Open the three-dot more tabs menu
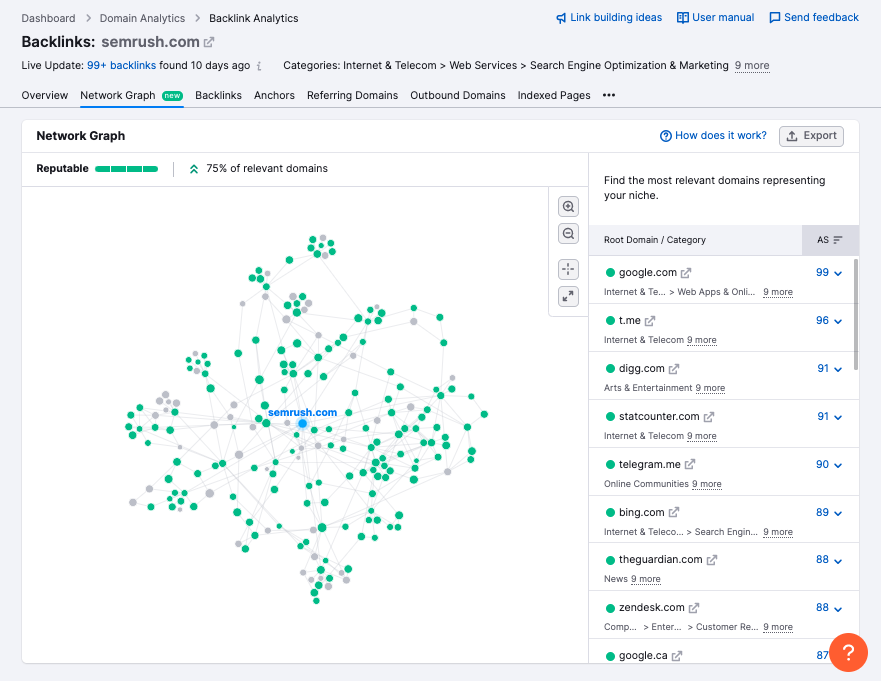The width and height of the screenshot is (881, 681). click(609, 96)
